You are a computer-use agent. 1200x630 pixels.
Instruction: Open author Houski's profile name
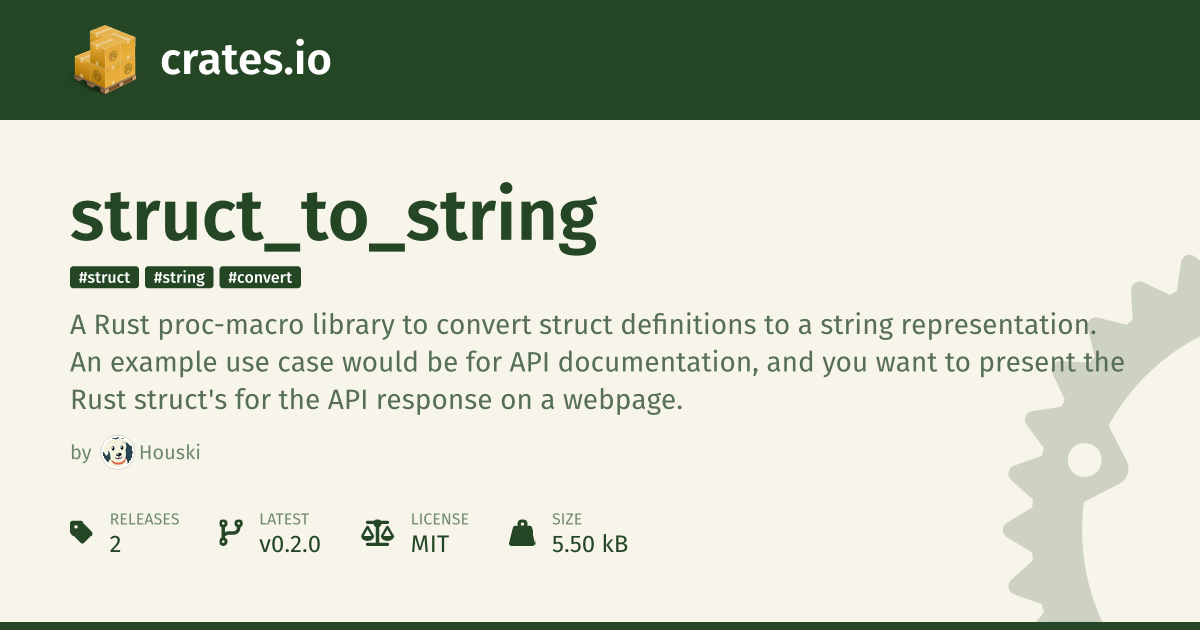pyautogui.click(x=170, y=453)
